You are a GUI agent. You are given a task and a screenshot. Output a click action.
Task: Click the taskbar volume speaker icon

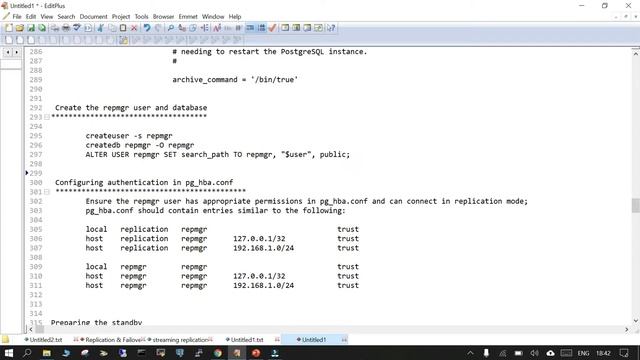534,353
